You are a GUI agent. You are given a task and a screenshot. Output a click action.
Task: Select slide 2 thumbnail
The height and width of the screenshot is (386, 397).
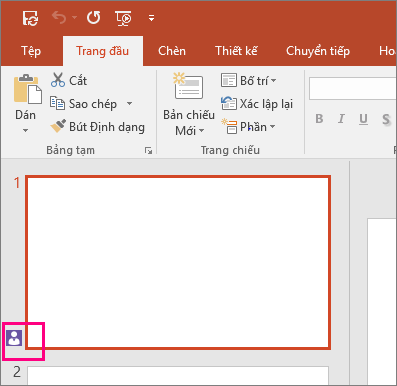click(178, 376)
